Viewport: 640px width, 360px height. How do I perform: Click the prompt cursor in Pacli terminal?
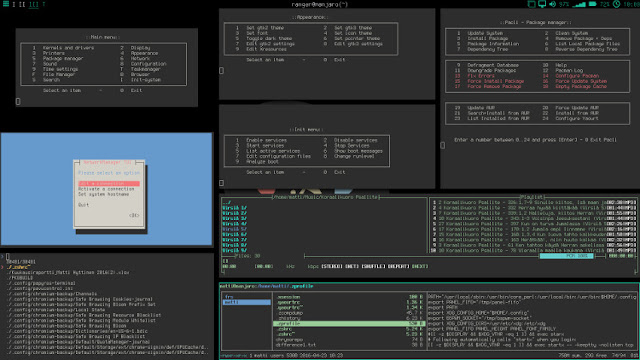coord(443,145)
